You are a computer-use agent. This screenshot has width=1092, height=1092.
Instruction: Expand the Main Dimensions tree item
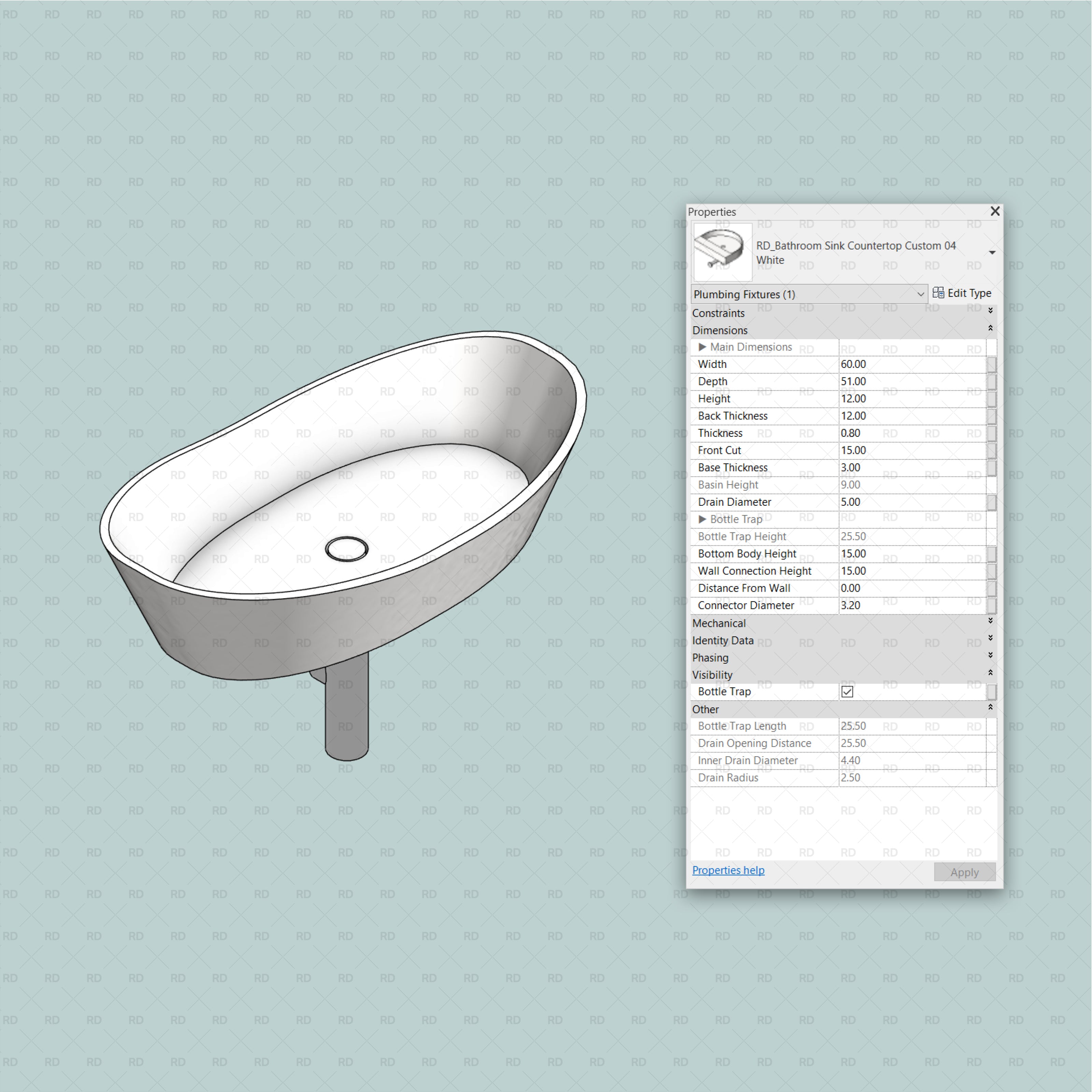(712, 347)
